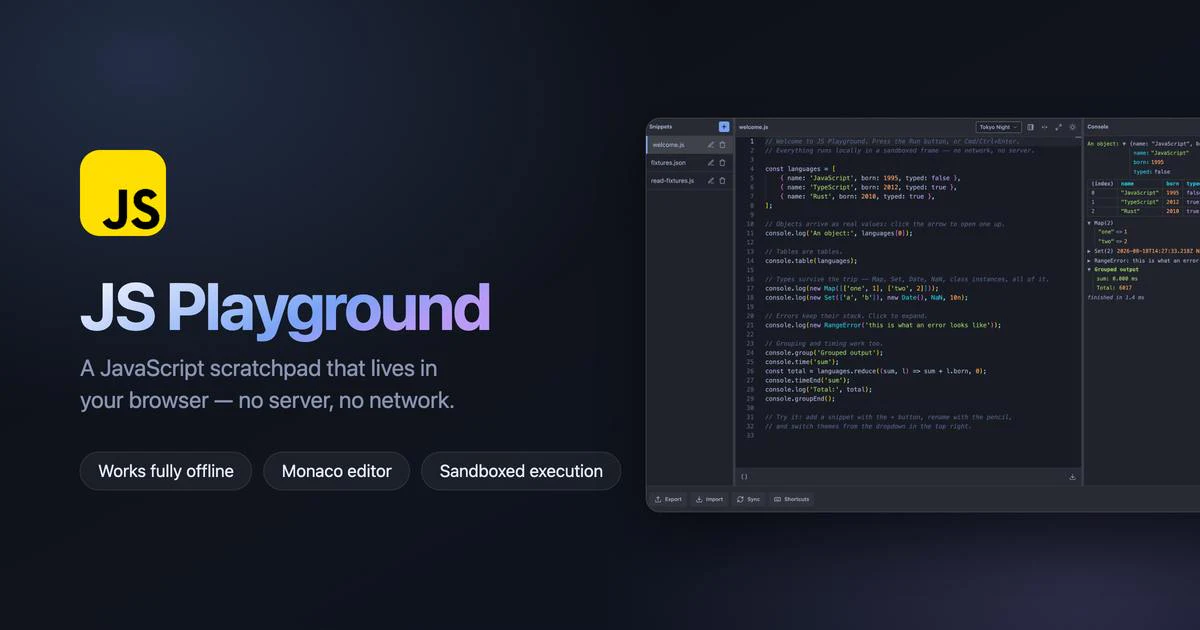The image size is (1200, 630).
Task: Delete read-fixtures.js with the trash icon
Action: pos(723,180)
